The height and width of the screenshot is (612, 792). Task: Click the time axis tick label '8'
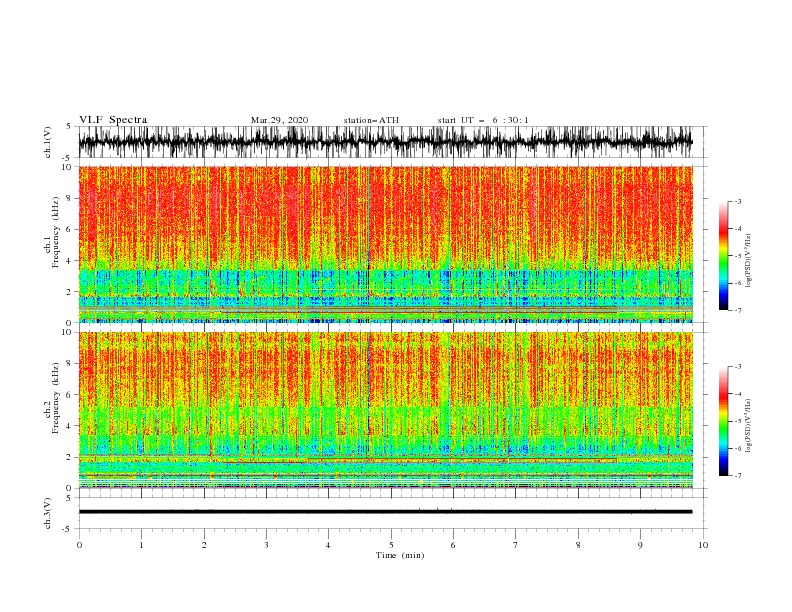click(578, 545)
